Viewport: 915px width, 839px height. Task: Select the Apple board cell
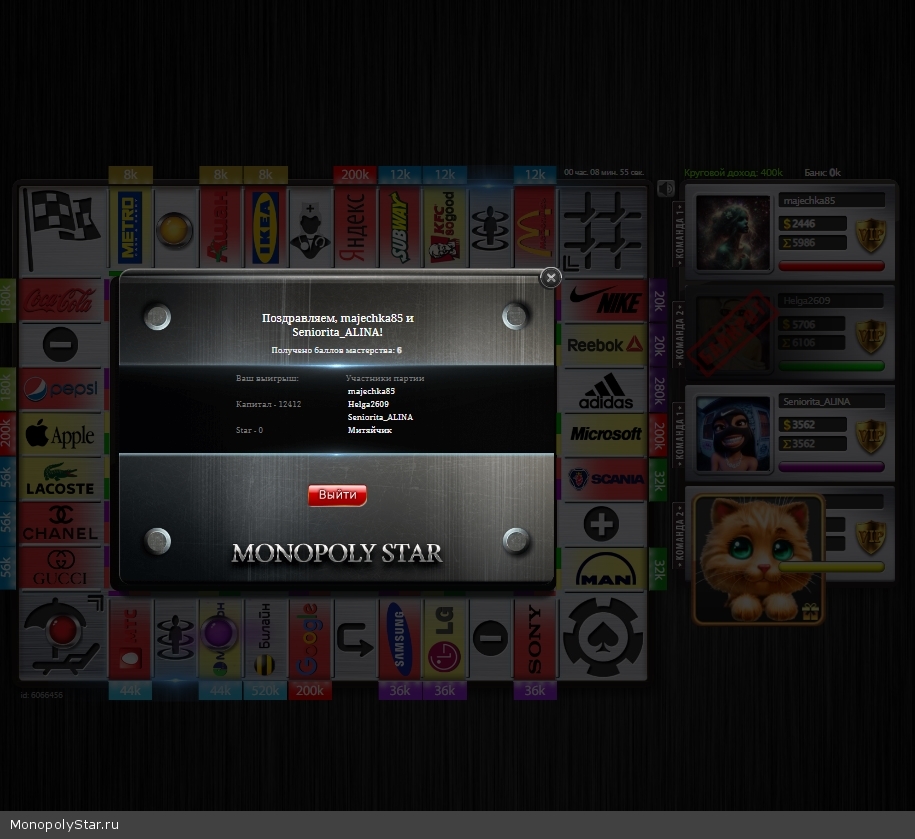pos(62,434)
